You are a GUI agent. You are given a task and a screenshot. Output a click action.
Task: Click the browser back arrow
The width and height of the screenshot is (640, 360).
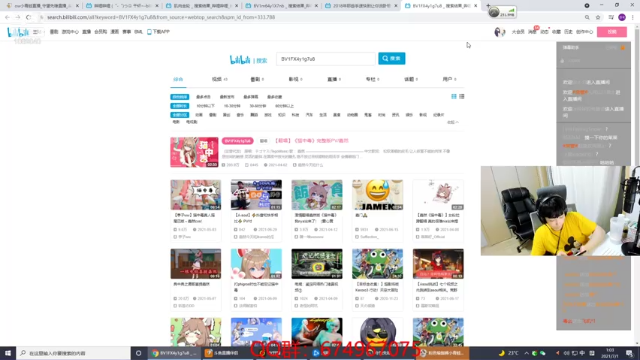7,17
